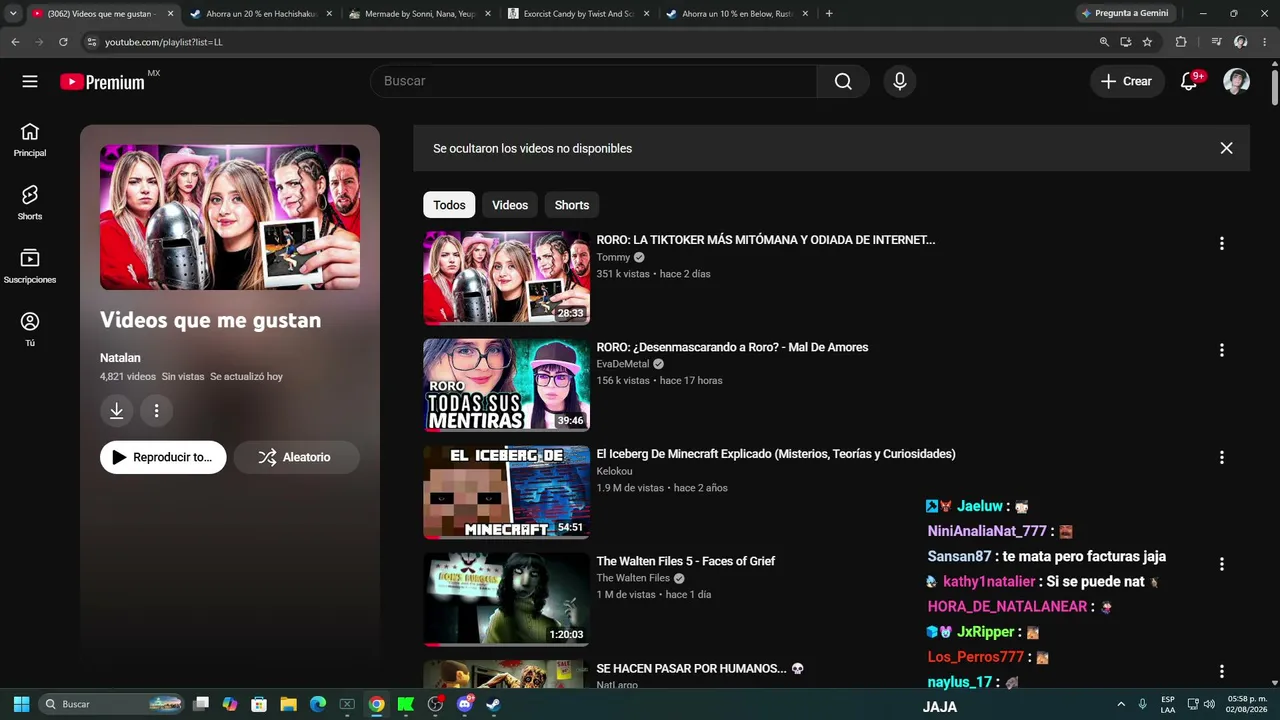Open a new browser tab
The width and height of the screenshot is (1280, 720).
pos(829,14)
